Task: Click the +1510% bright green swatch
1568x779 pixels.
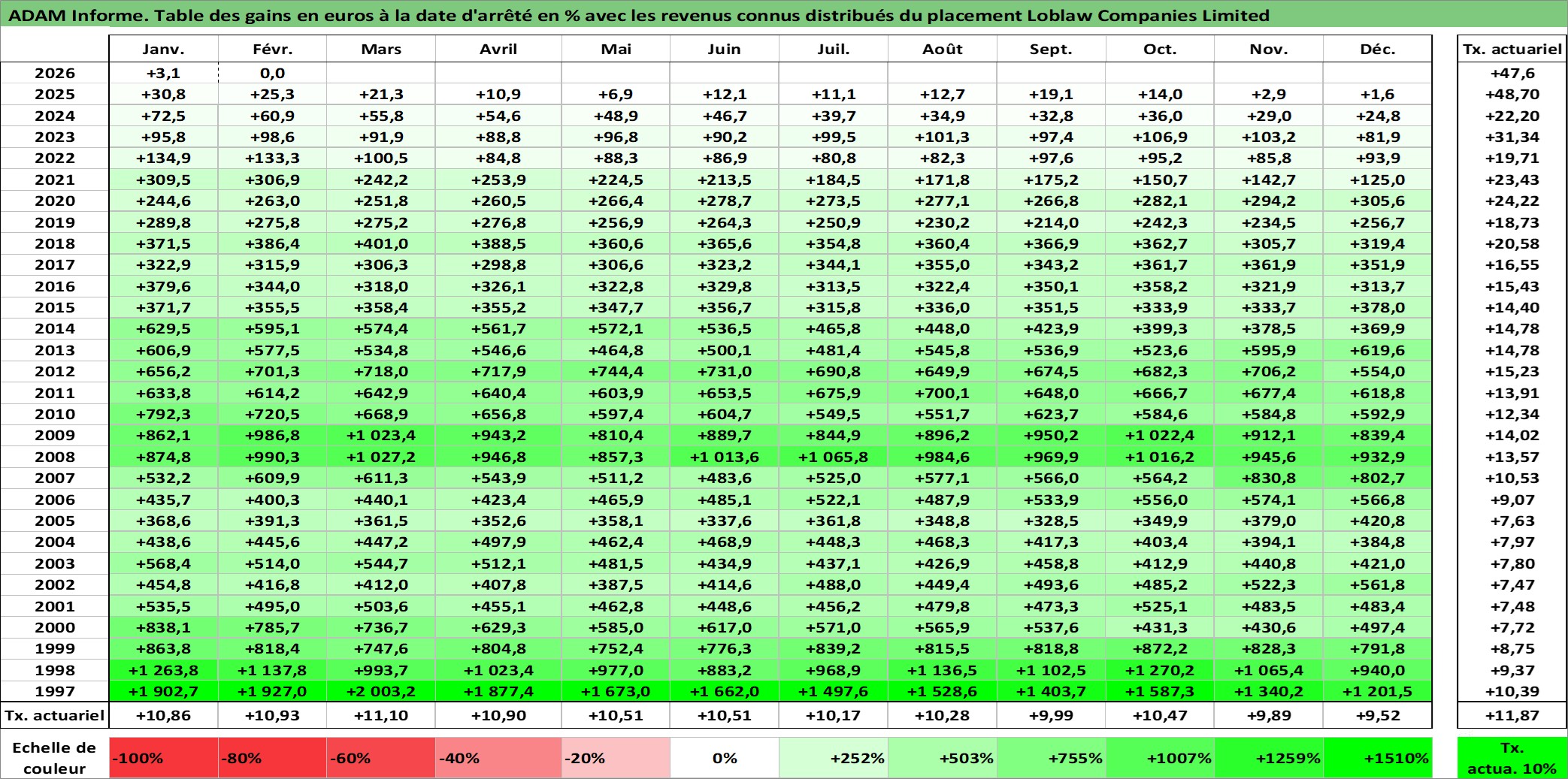Action: [x=1378, y=758]
